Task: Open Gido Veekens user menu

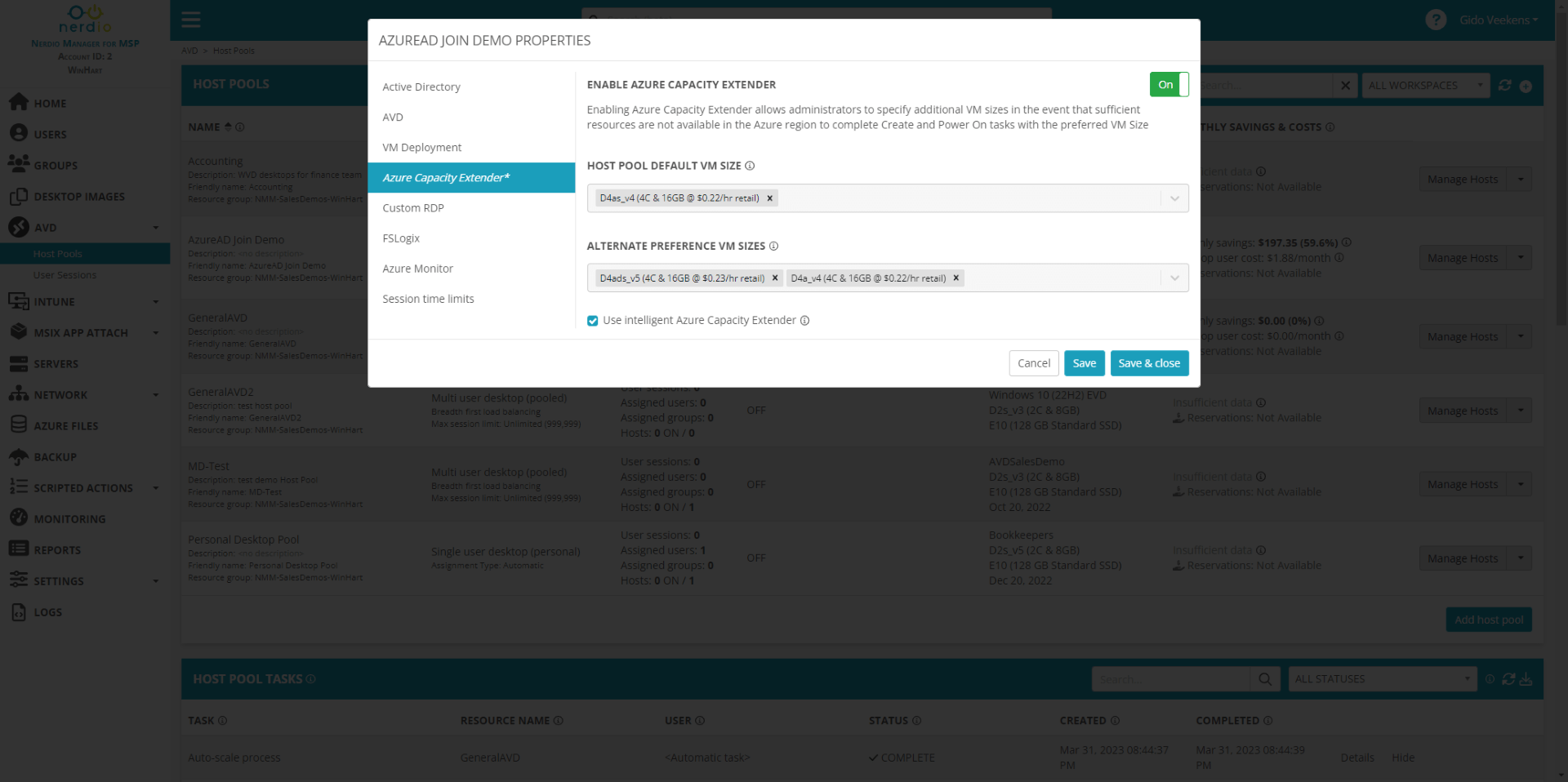Action: pyautogui.click(x=1498, y=20)
